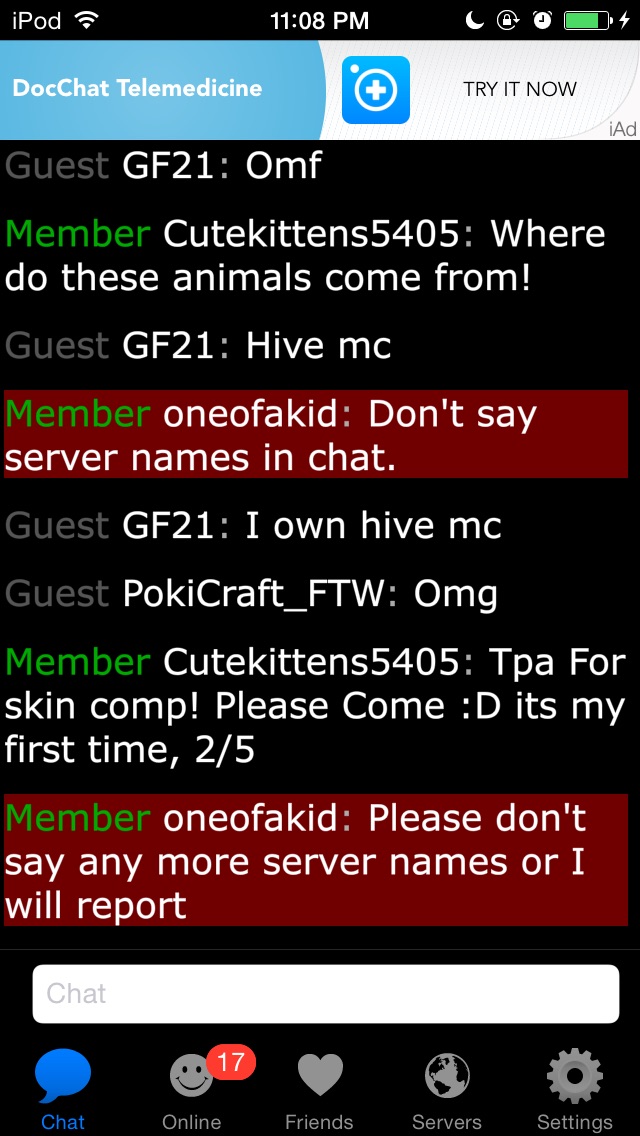Tap the DocChat blue plus app icon
This screenshot has height=1136, width=640.
375,90
